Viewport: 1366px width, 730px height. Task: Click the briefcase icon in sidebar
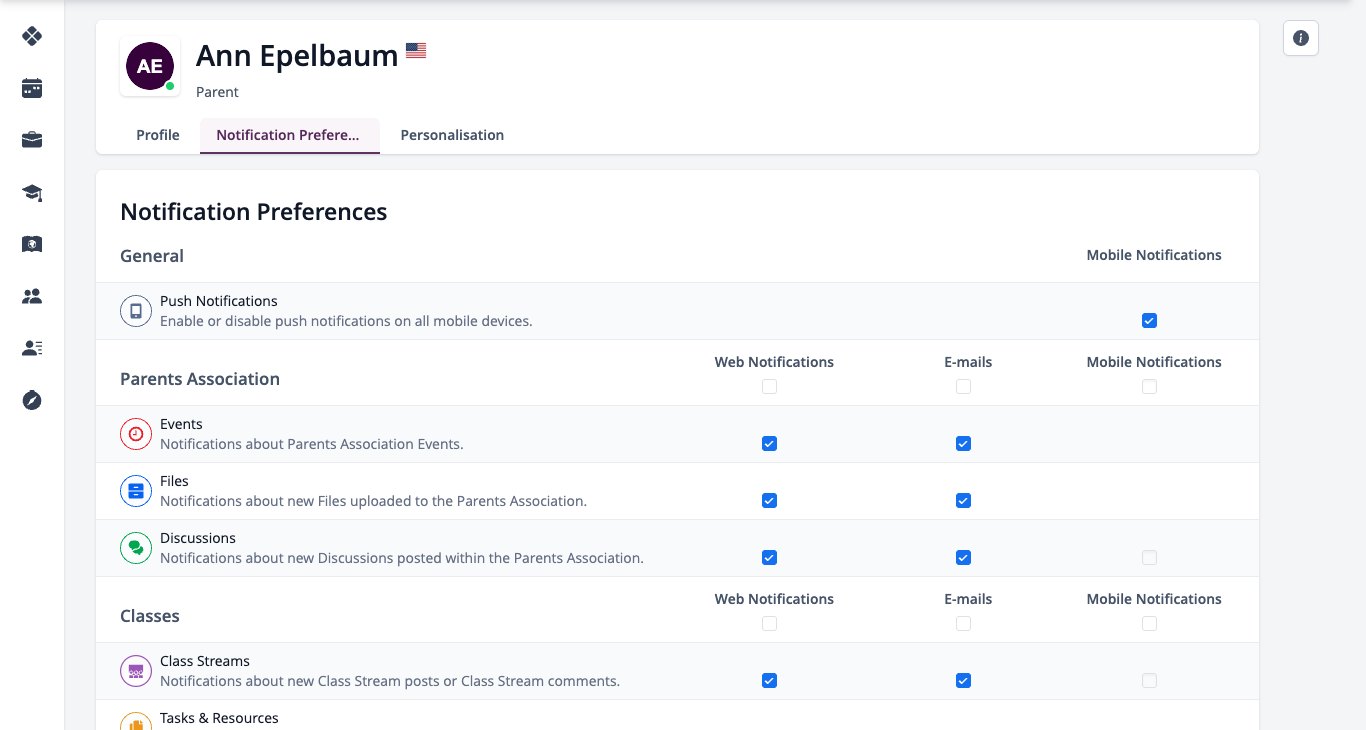tap(32, 140)
